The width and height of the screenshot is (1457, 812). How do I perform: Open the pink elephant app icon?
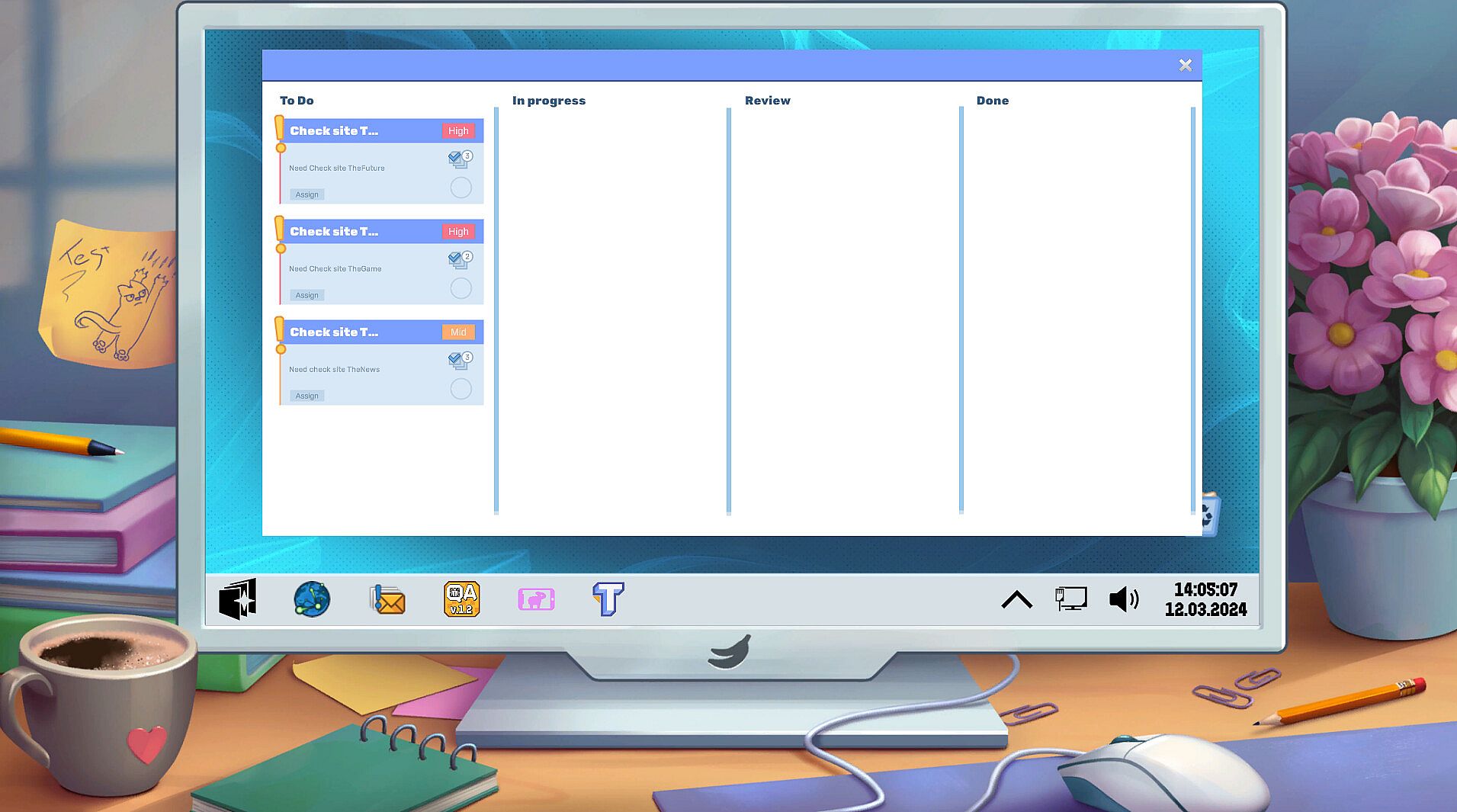tap(536, 599)
